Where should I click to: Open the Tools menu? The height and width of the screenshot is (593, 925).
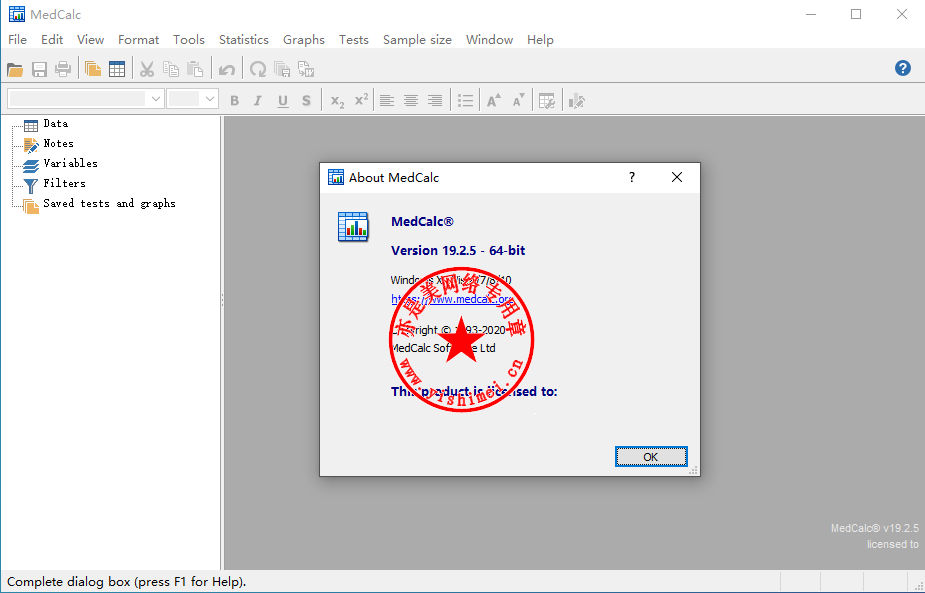tap(189, 40)
